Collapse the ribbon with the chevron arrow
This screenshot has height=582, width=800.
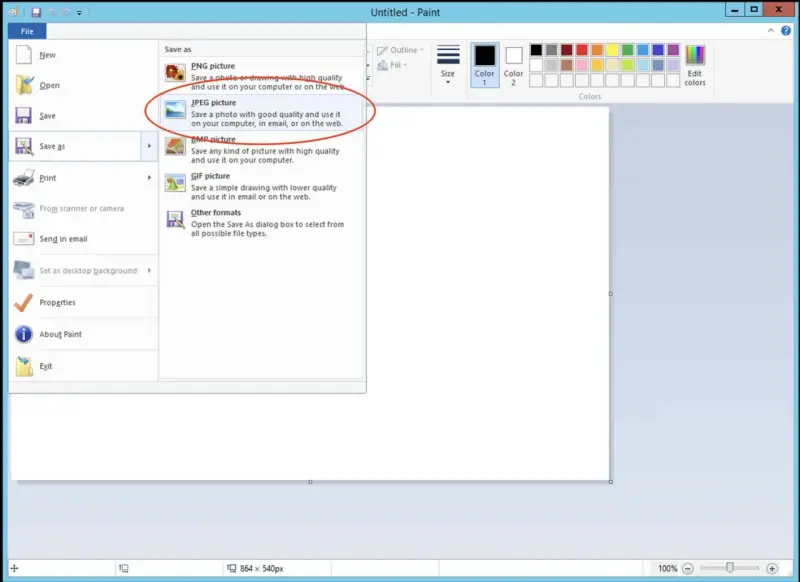770,31
